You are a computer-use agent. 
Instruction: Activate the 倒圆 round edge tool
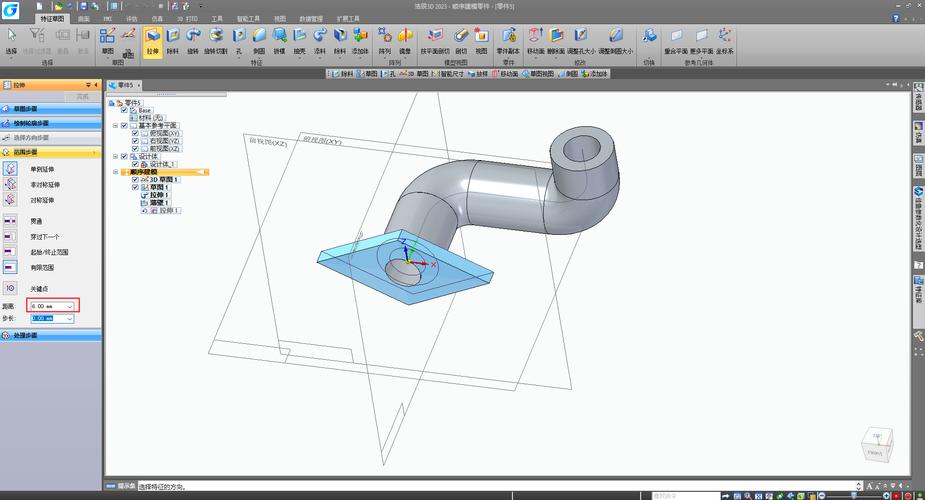click(260, 41)
